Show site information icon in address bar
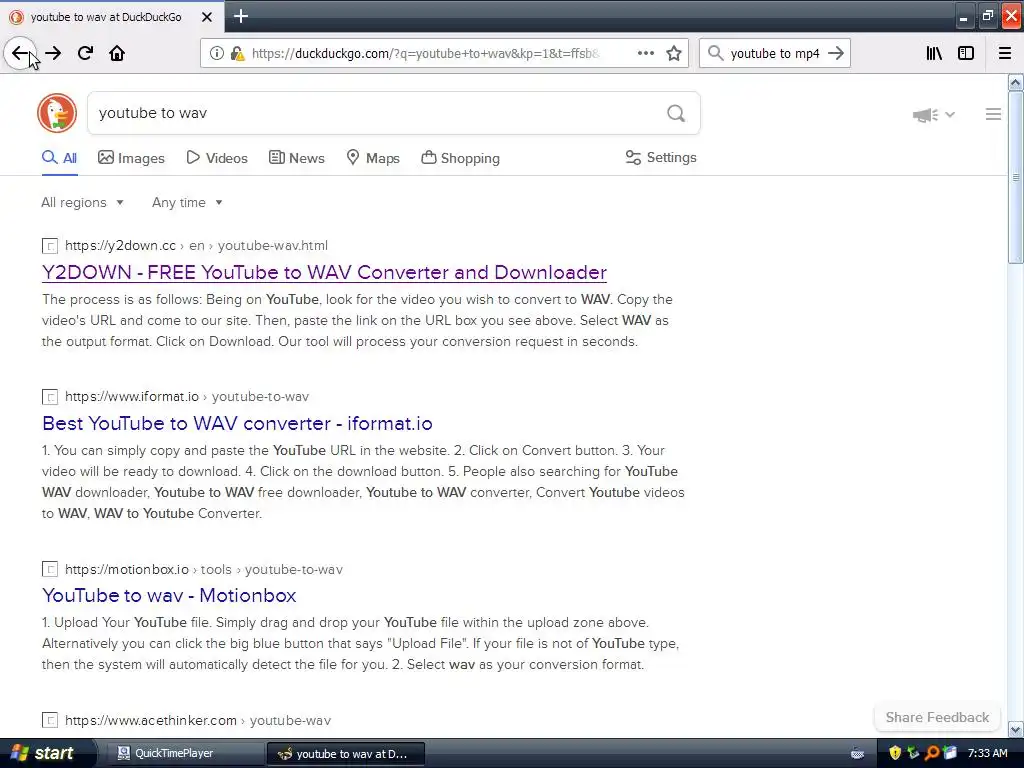 click(216, 53)
